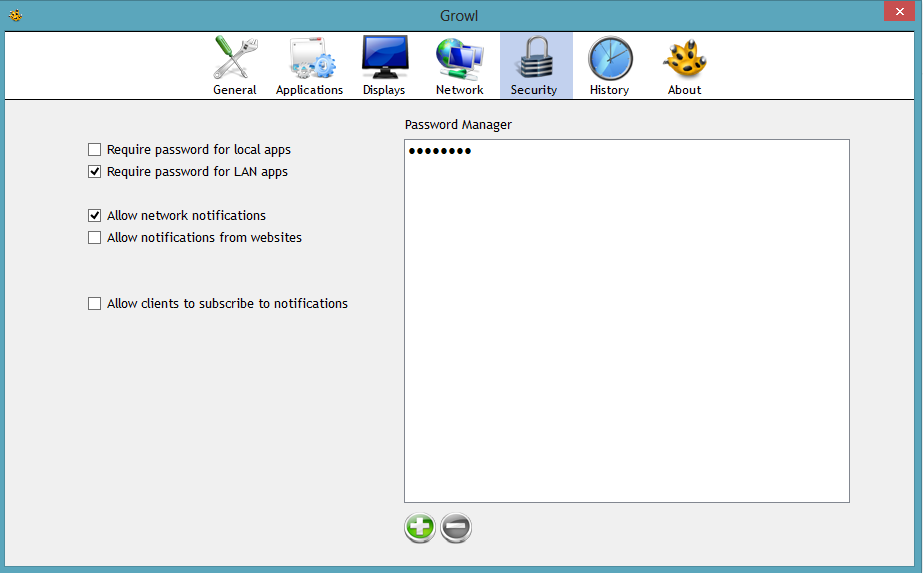Enable Require password for local apps
The height and width of the screenshot is (573, 923).
click(x=94, y=150)
